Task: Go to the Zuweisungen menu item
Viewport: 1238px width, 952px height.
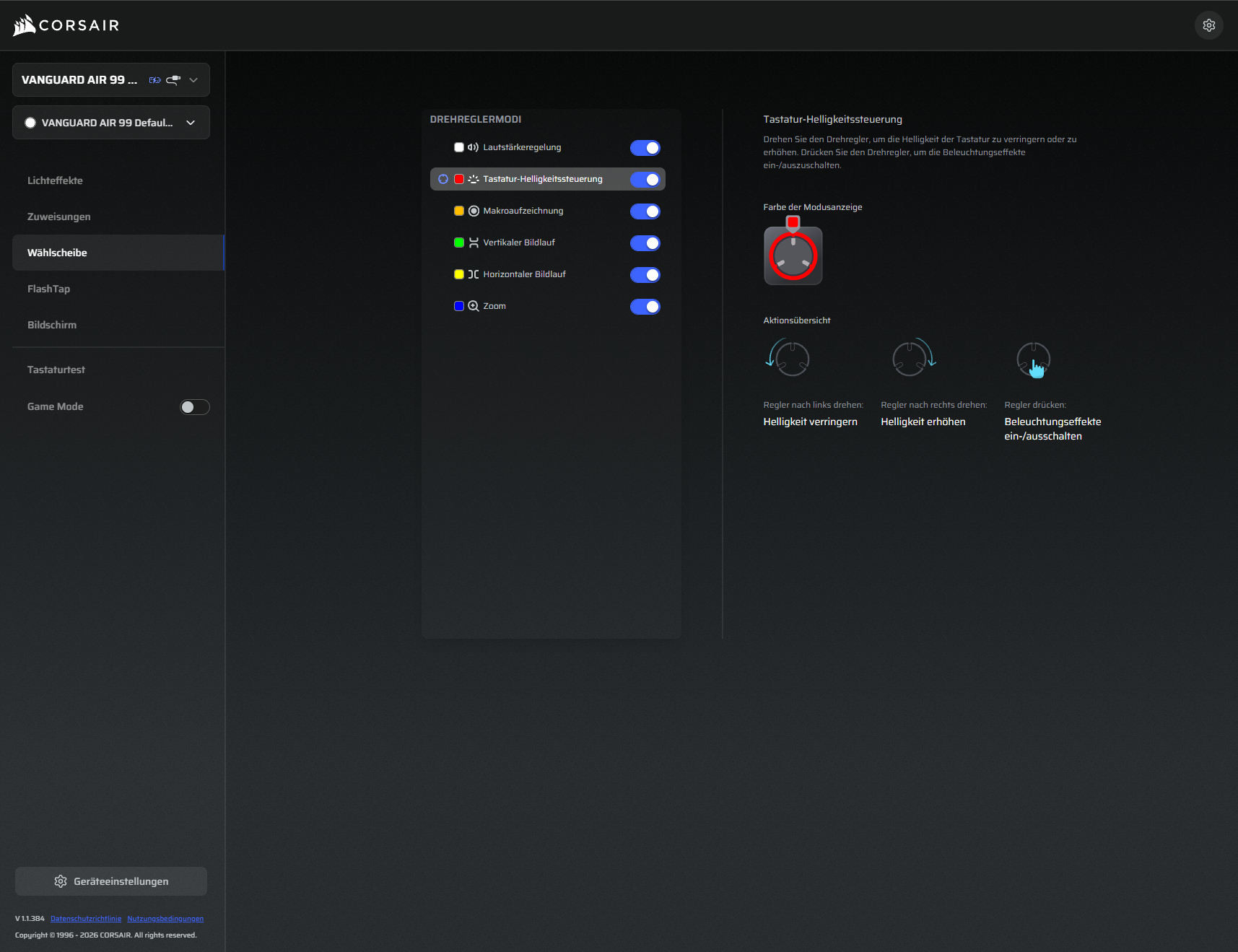Action: 58,217
